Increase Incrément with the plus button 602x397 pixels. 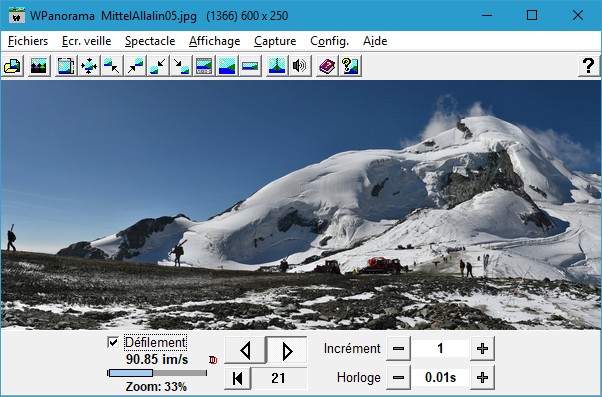tap(482, 349)
